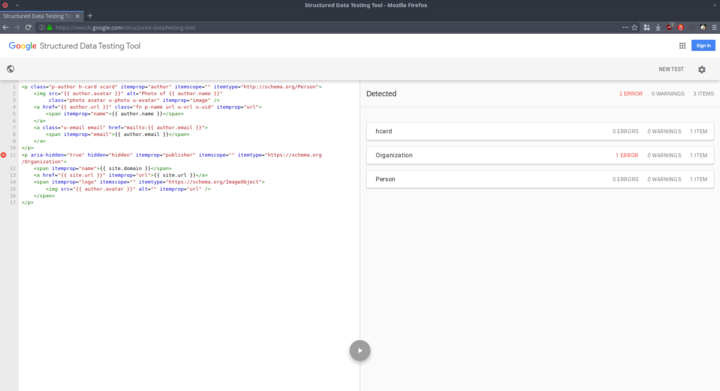Open the Firefox hamburger menu

[714, 28]
